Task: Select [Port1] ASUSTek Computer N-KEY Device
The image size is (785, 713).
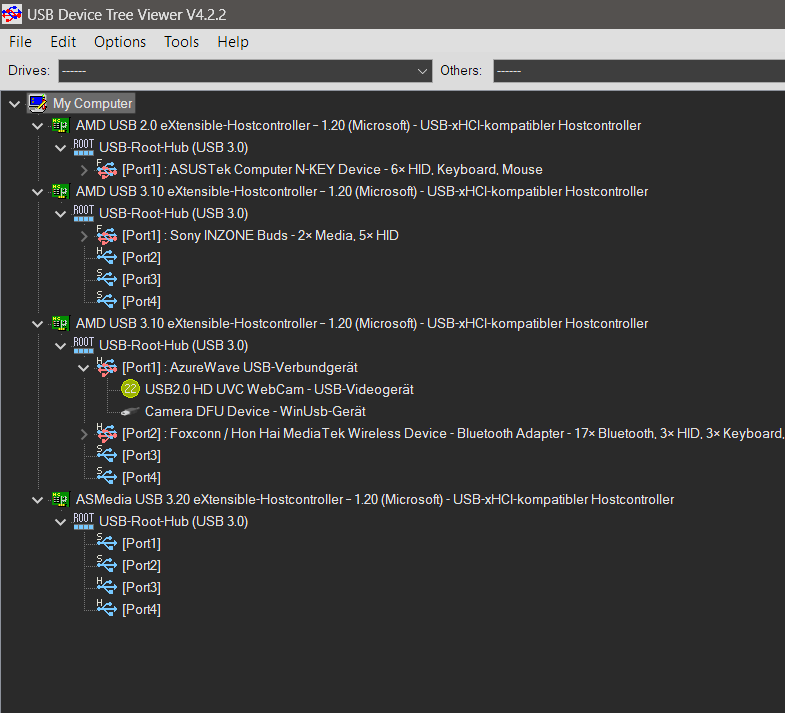Action: (x=332, y=169)
